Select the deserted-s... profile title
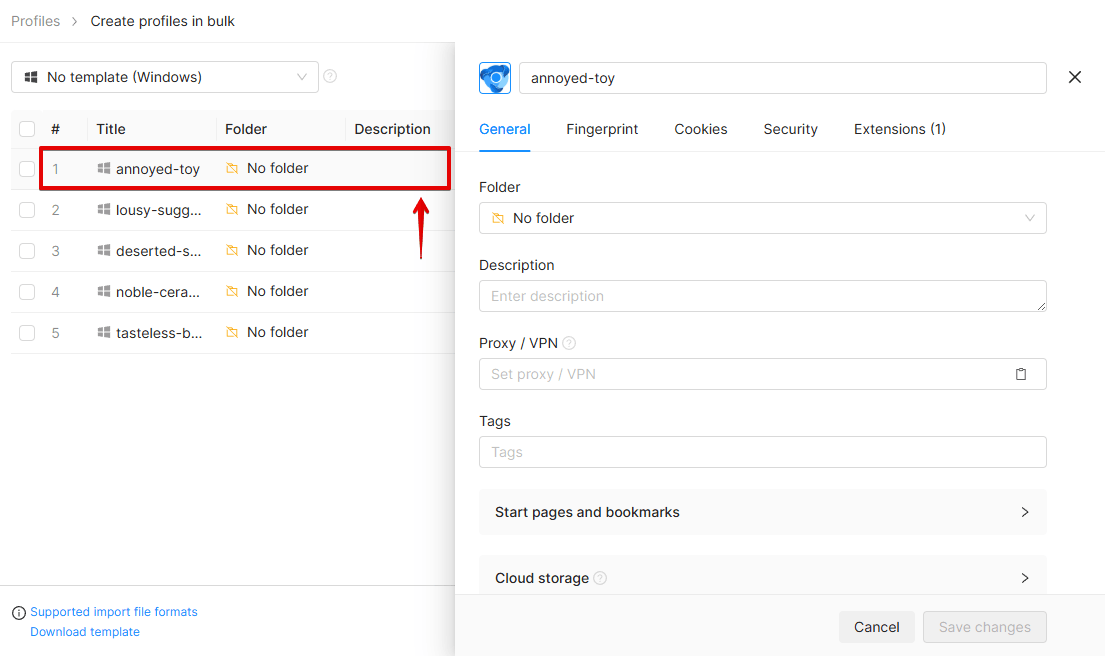 click(x=159, y=251)
